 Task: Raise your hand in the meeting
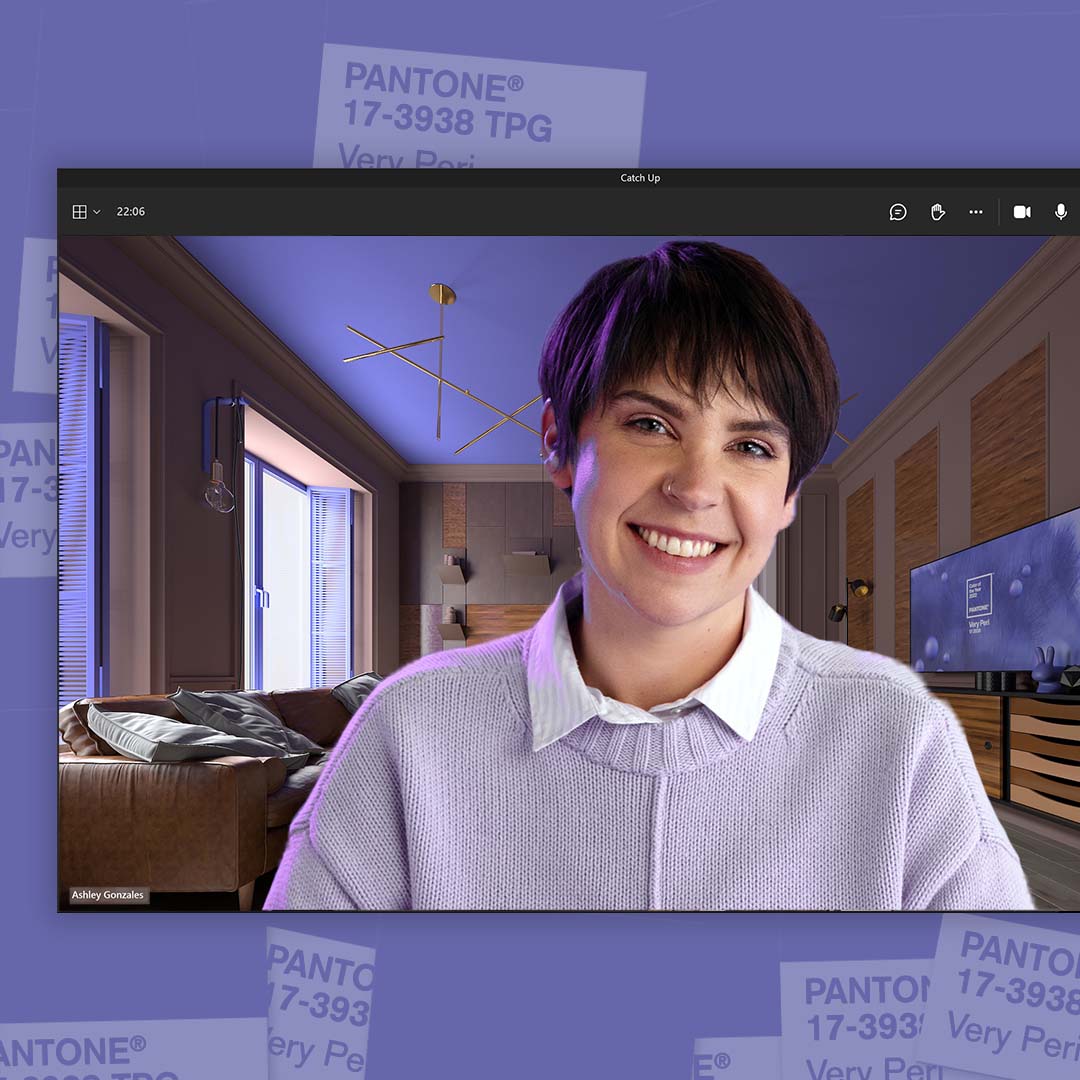pyautogui.click(x=937, y=211)
